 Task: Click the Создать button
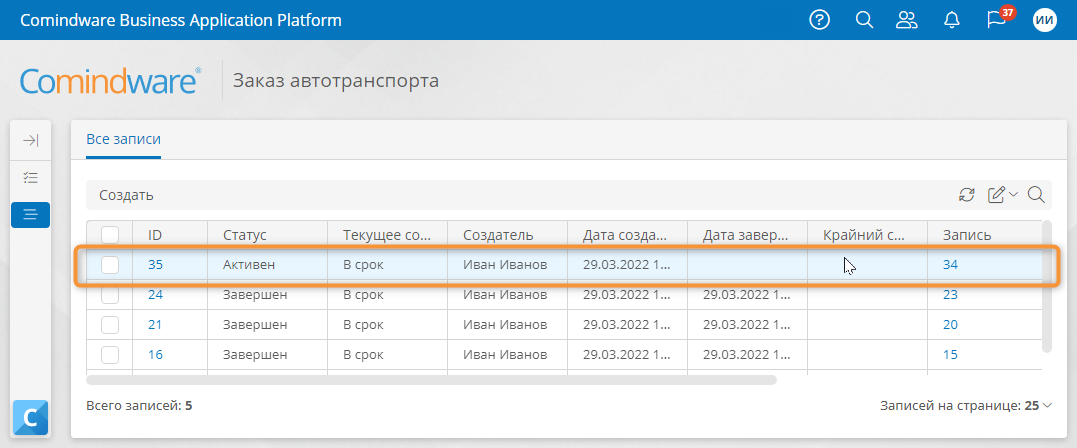click(x=126, y=195)
